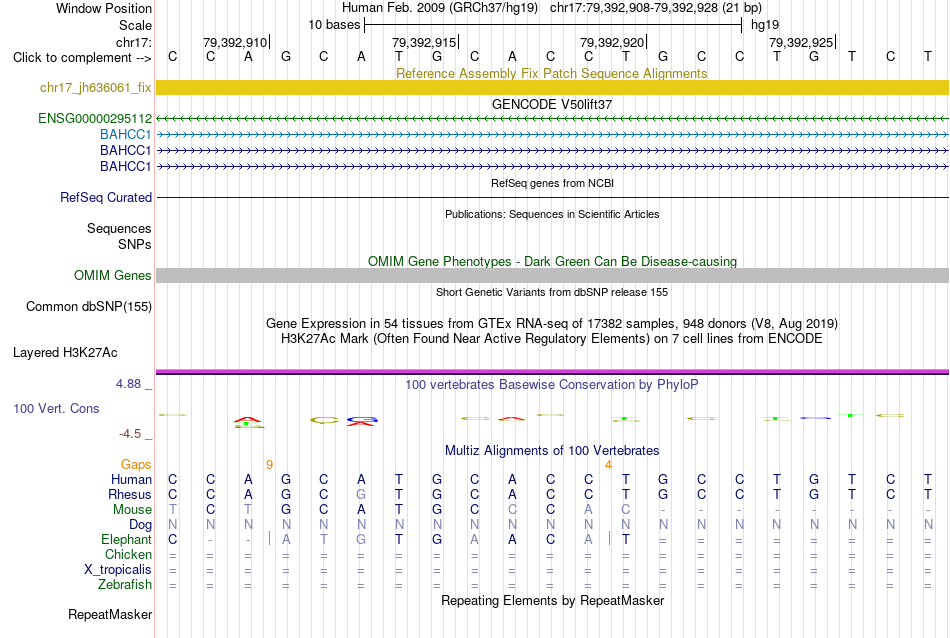Click the 'Click to complement -->' label
950x638 pixels.
(x=82, y=58)
